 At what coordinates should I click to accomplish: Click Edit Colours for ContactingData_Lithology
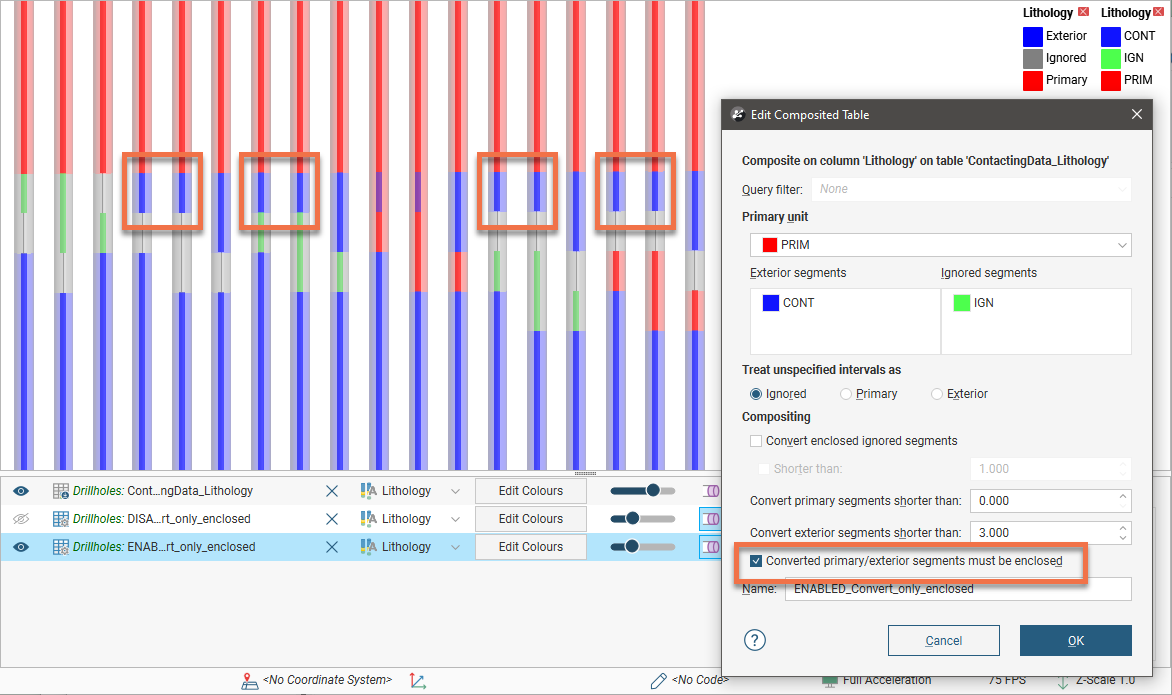[x=530, y=491]
